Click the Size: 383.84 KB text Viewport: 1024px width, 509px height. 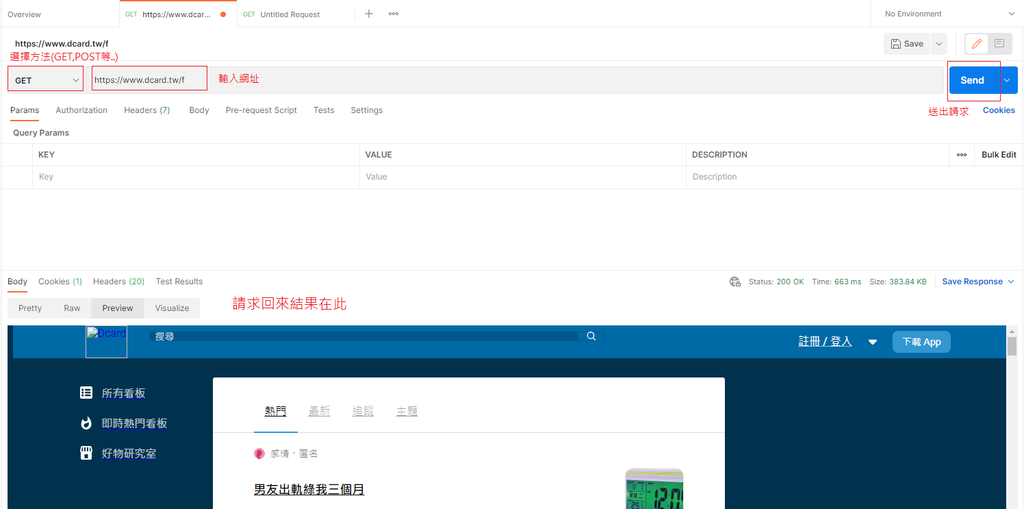pos(898,282)
